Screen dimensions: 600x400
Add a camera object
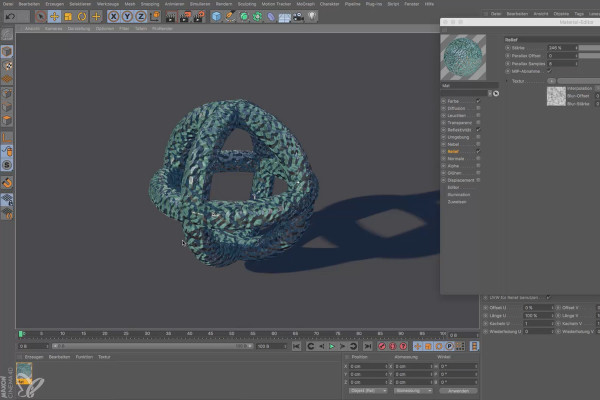[x=298, y=16]
